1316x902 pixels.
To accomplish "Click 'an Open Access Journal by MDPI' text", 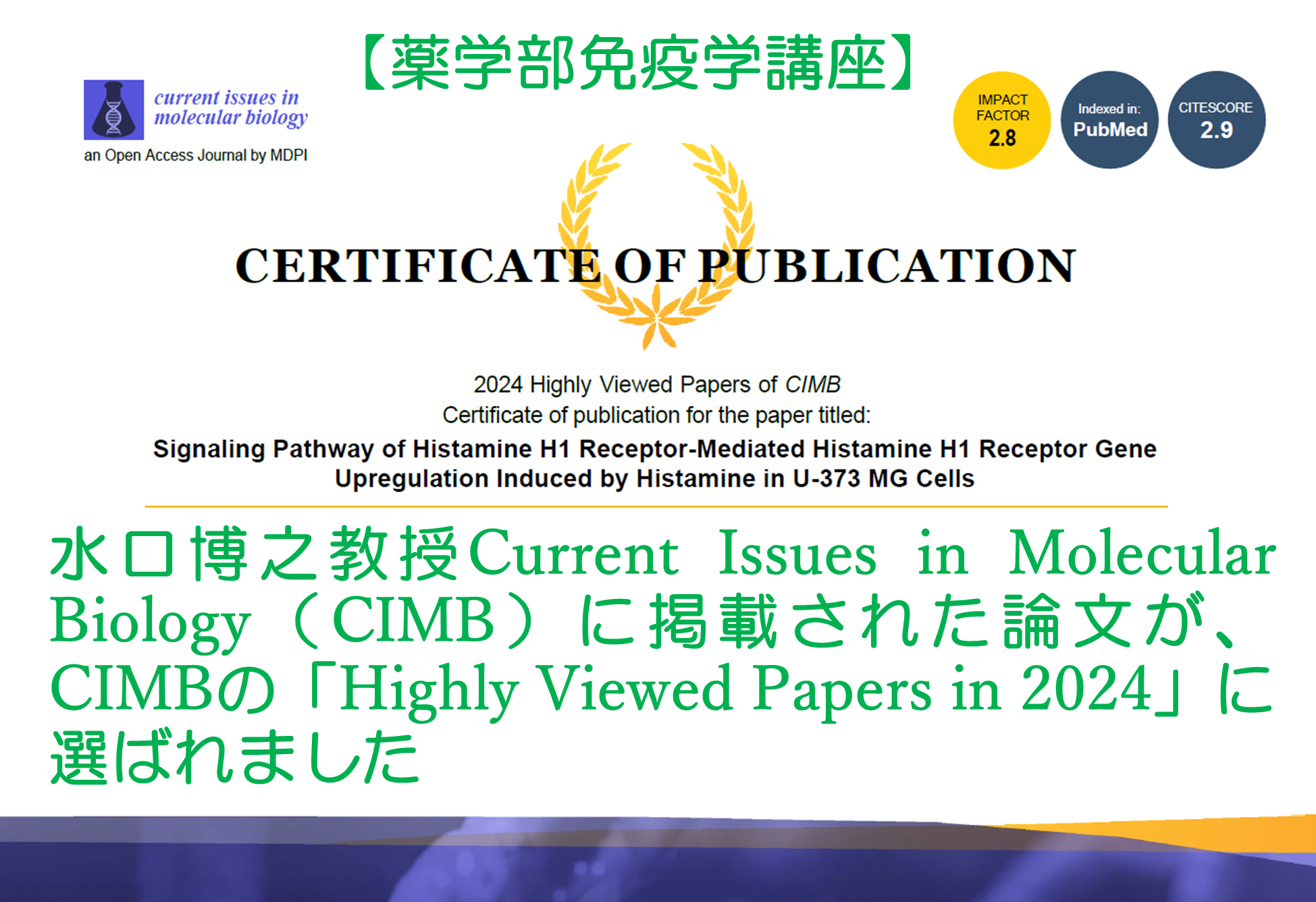I will (x=195, y=155).
